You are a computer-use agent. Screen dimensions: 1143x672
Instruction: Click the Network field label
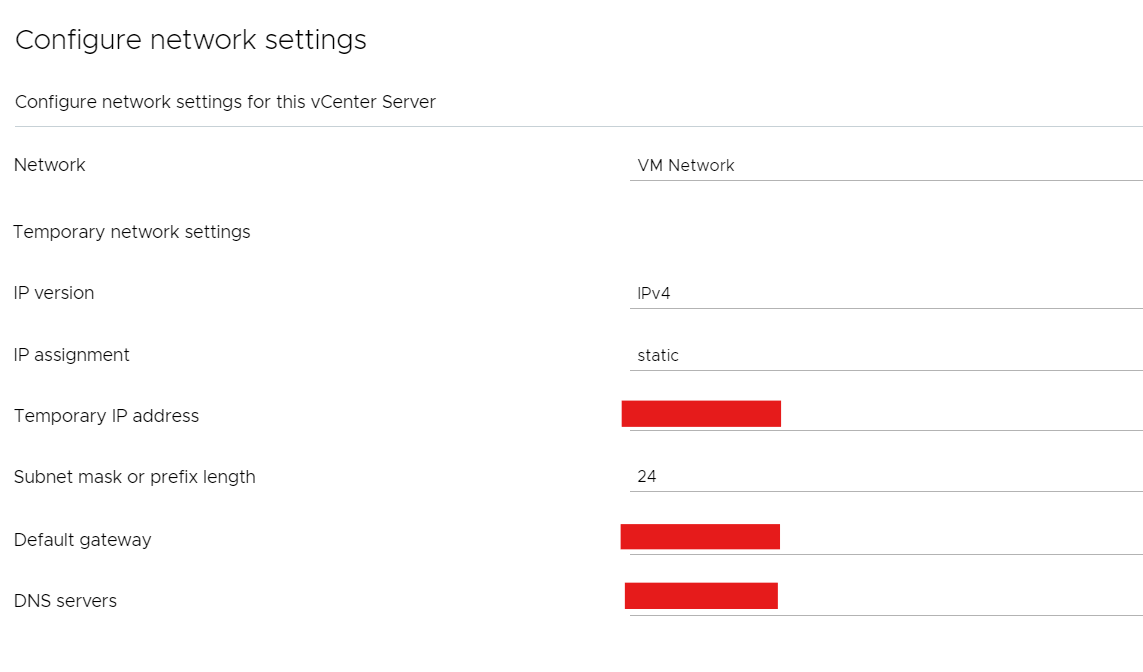(x=50, y=165)
